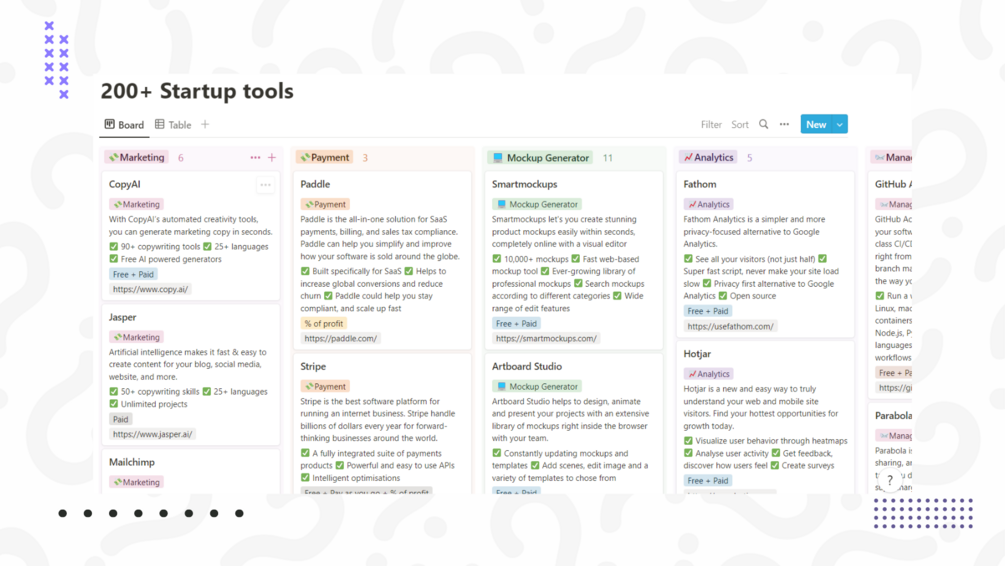Click the Marketing column count 6

181,158
